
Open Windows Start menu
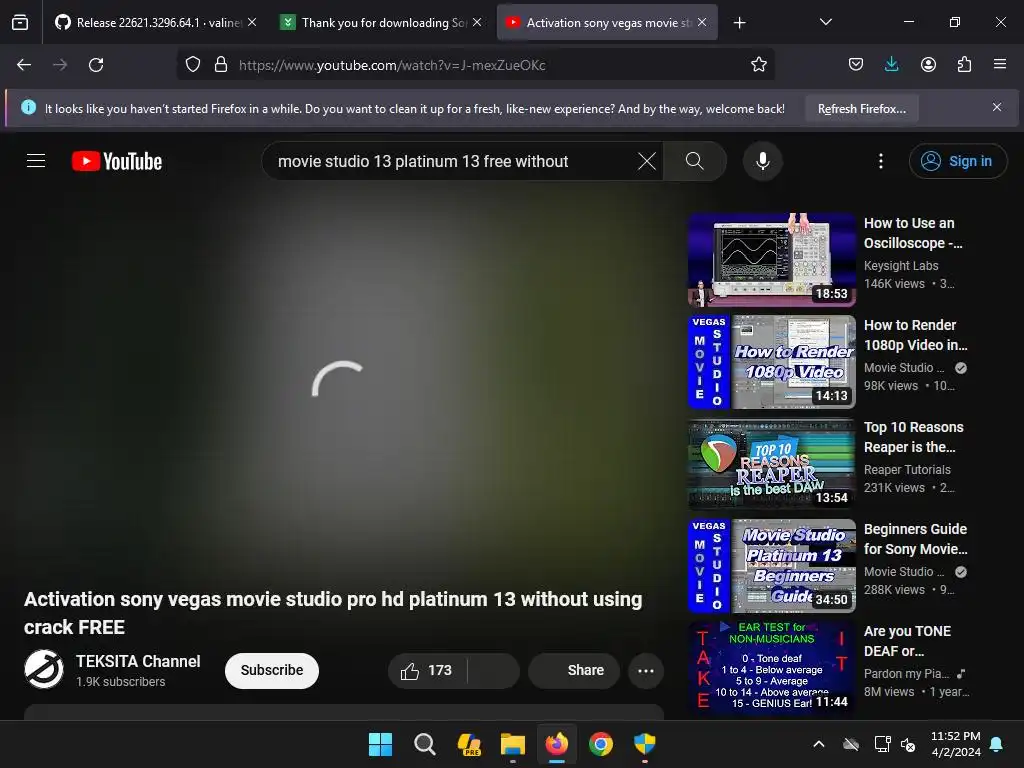click(380, 744)
